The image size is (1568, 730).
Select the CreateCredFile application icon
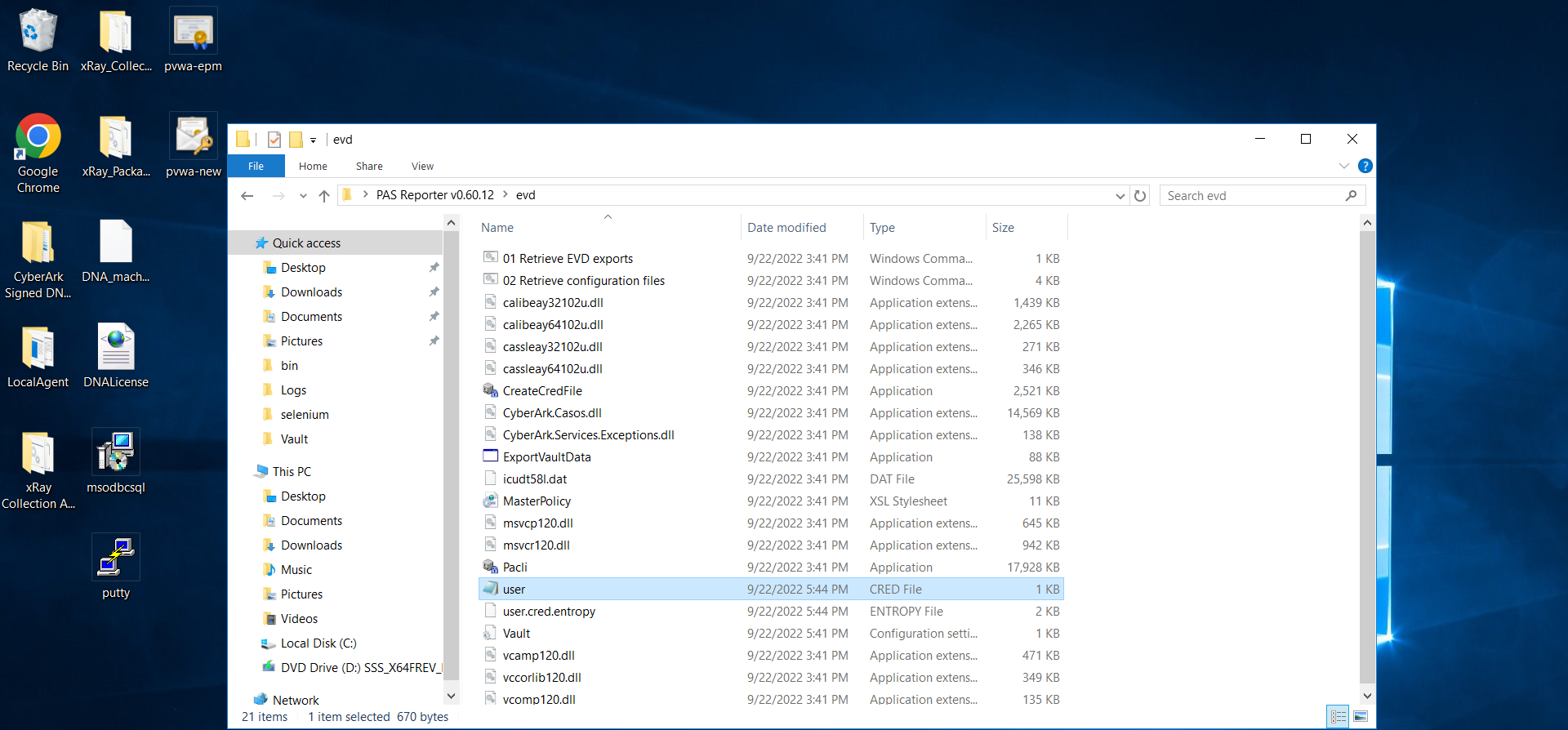[x=490, y=390]
